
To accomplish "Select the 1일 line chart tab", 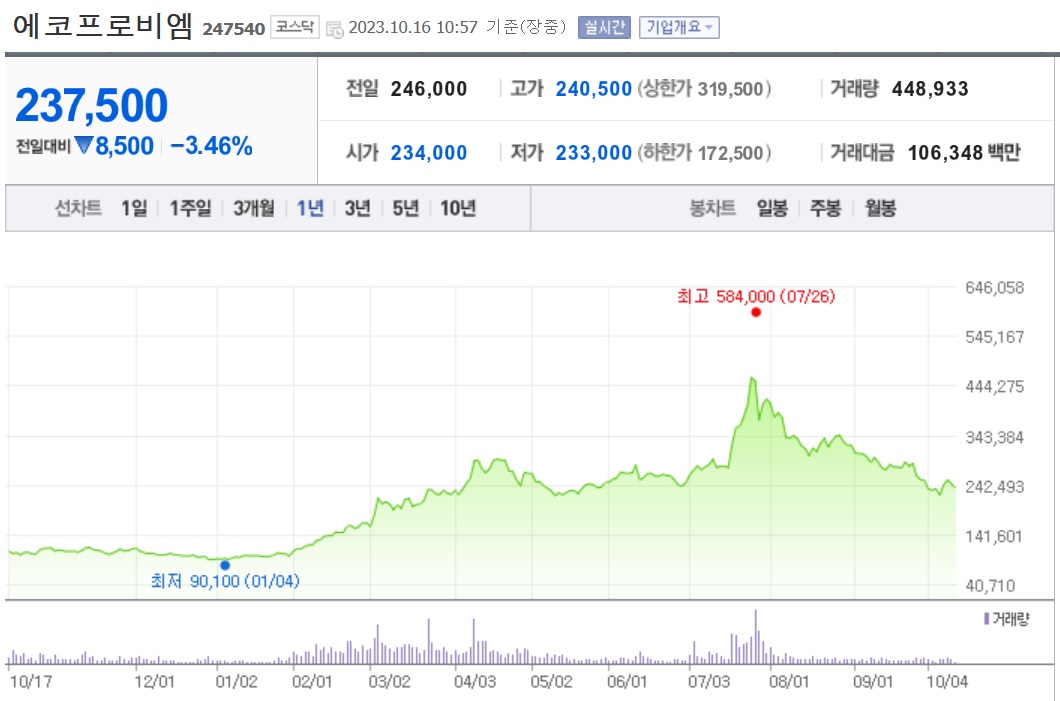I will click(x=134, y=208).
